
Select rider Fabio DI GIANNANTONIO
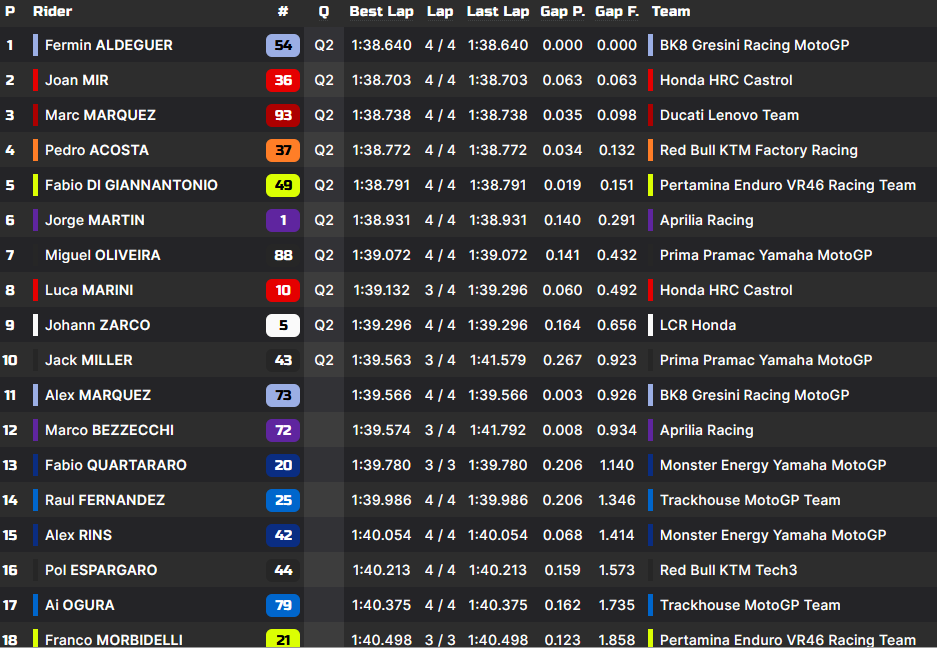[131, 185]
